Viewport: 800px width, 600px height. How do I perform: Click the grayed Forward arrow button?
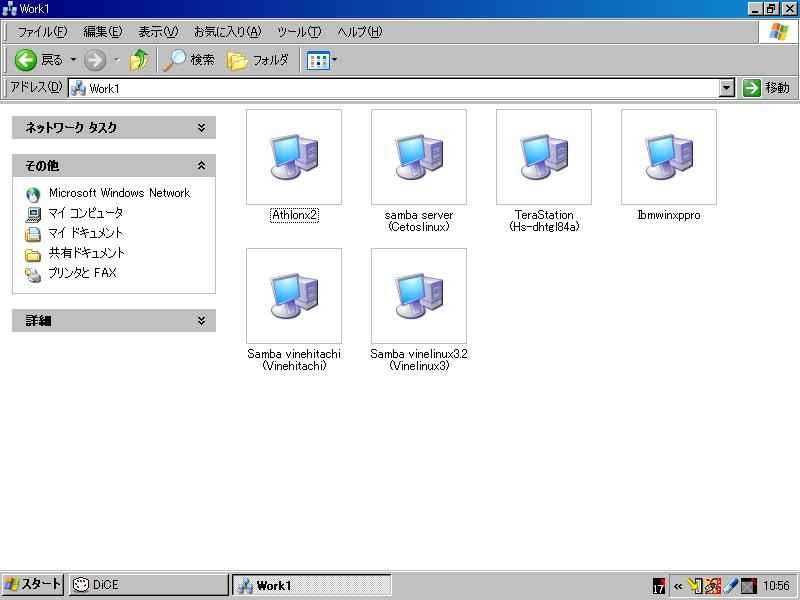coord(95,60)
